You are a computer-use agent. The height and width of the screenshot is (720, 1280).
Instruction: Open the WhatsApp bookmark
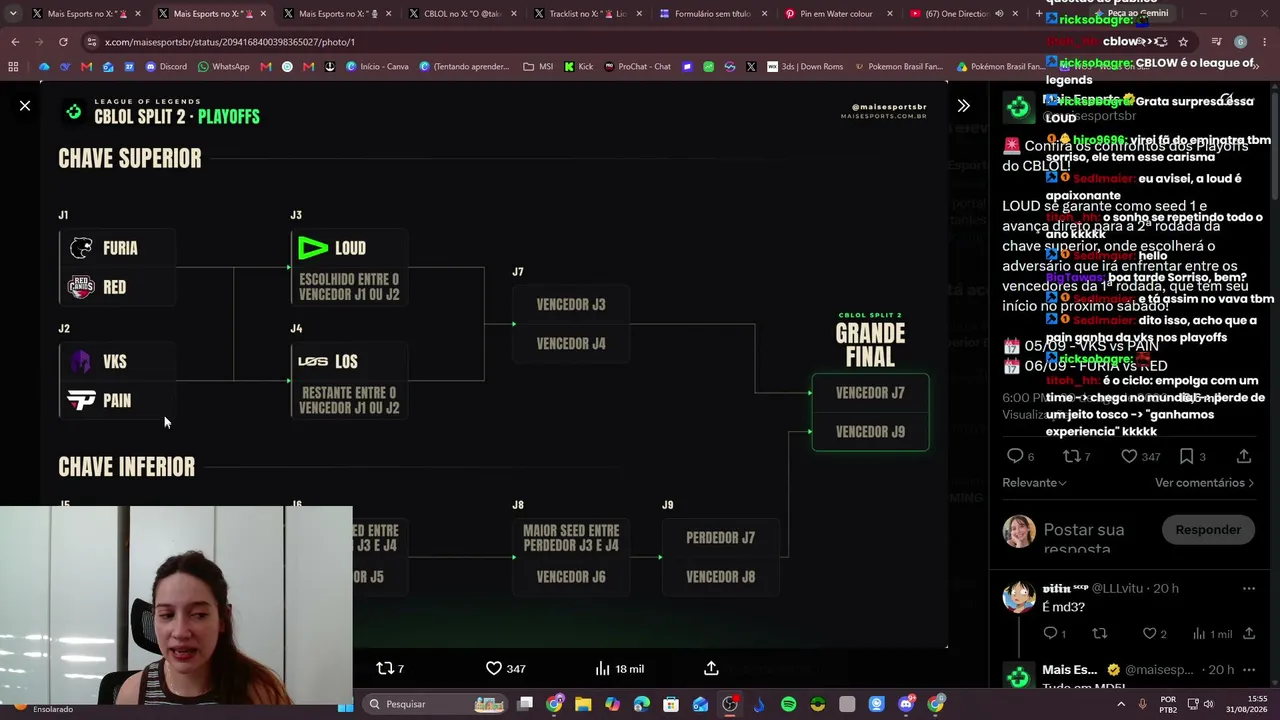click(223, 66)
